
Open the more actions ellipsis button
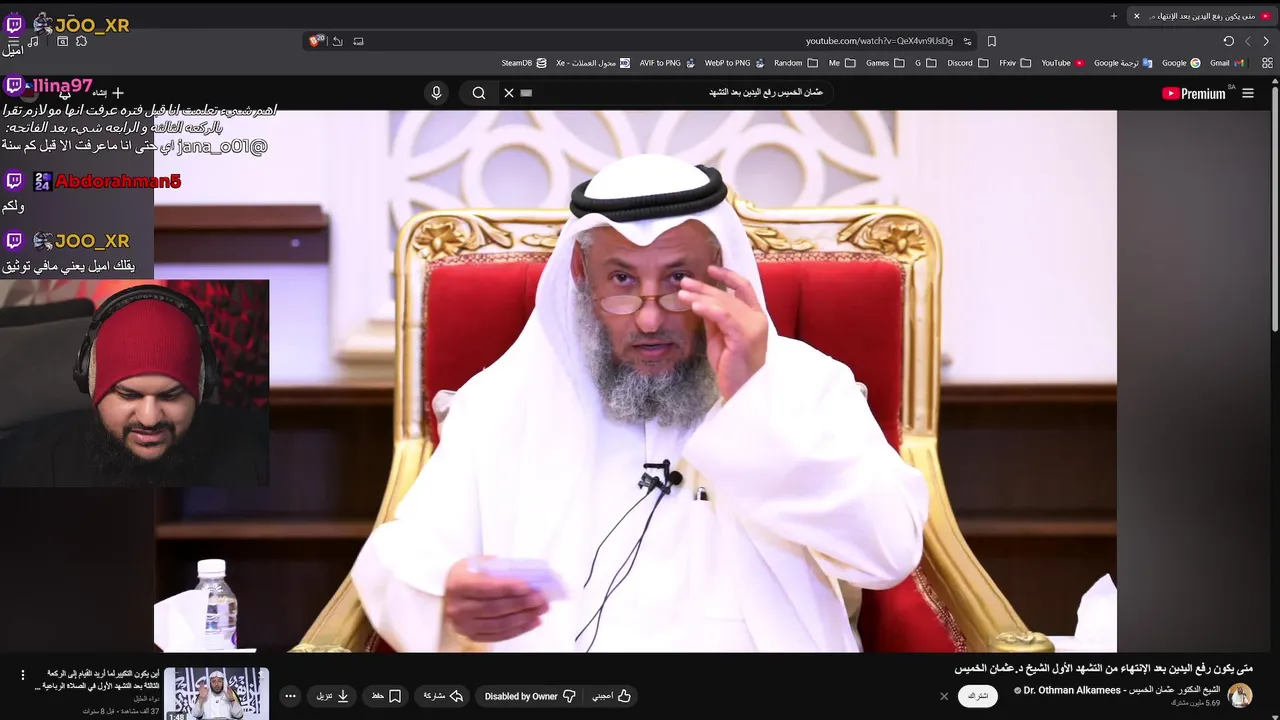tap(290, 696)
